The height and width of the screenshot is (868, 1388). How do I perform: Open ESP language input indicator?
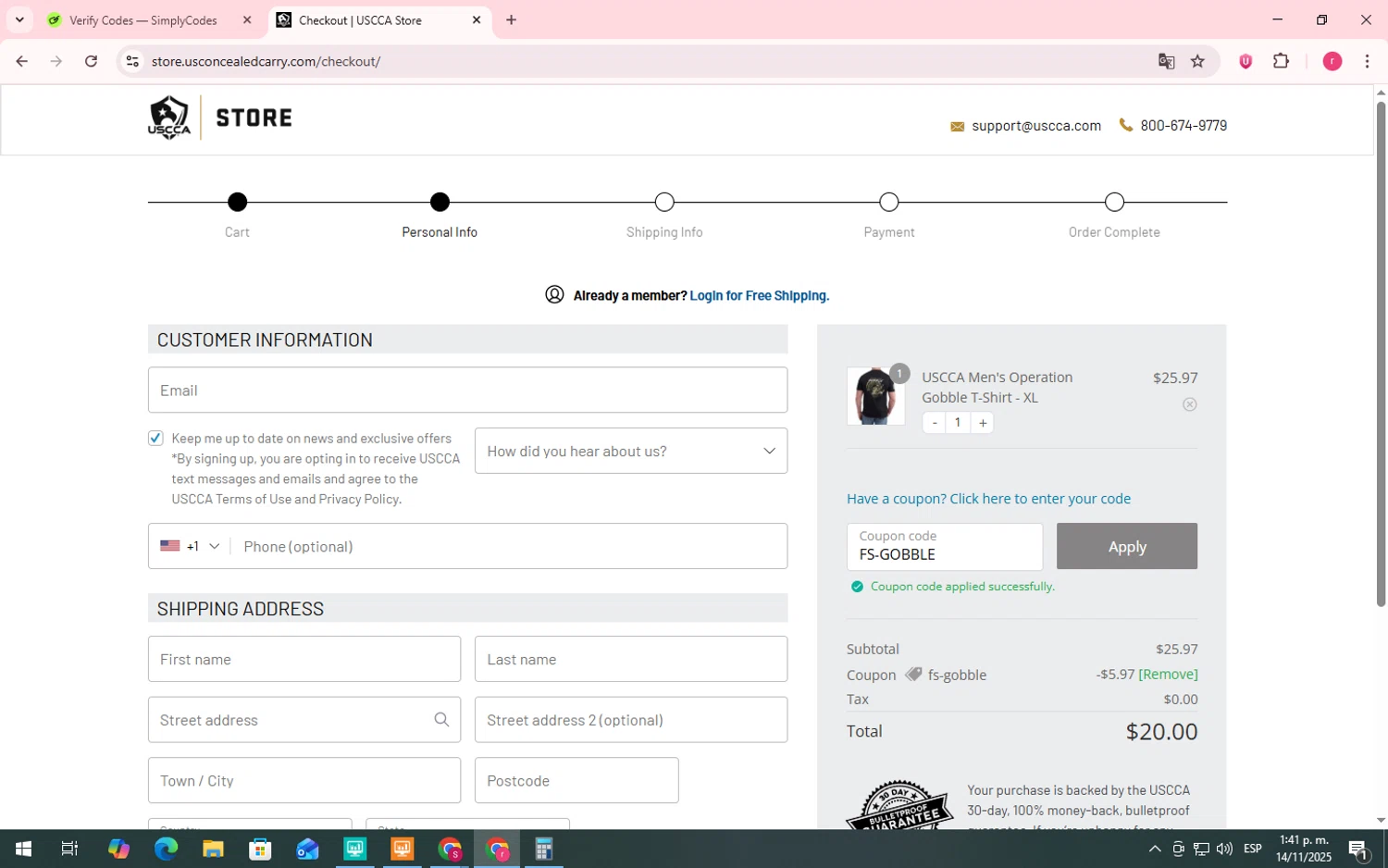(1253, 849)
